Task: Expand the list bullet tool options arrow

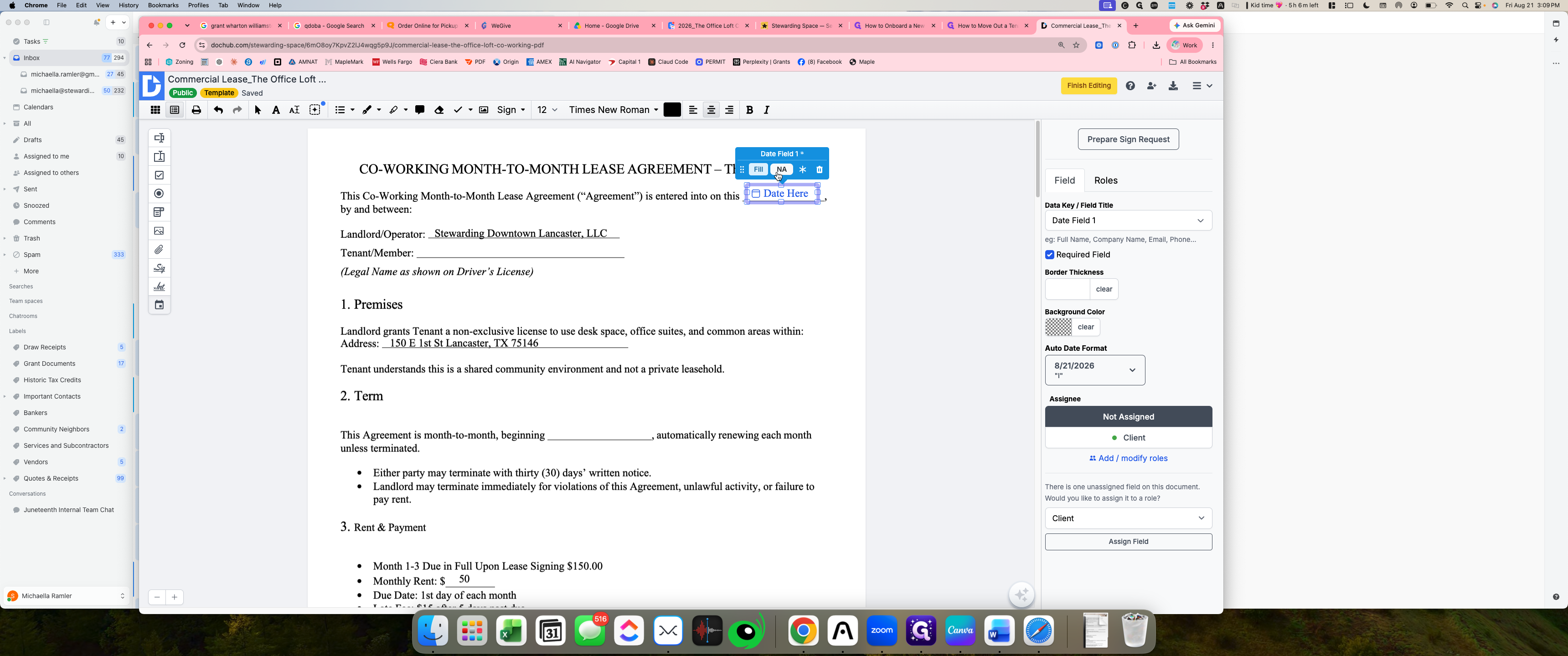Action: (352, 110)
